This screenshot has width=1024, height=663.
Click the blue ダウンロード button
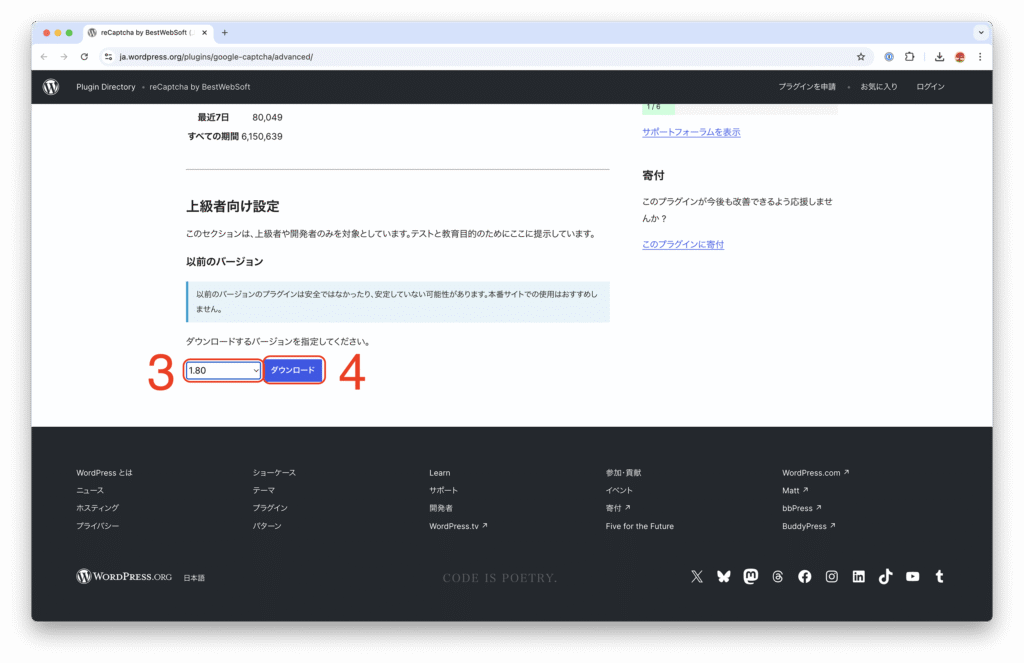tap(293, 370)
